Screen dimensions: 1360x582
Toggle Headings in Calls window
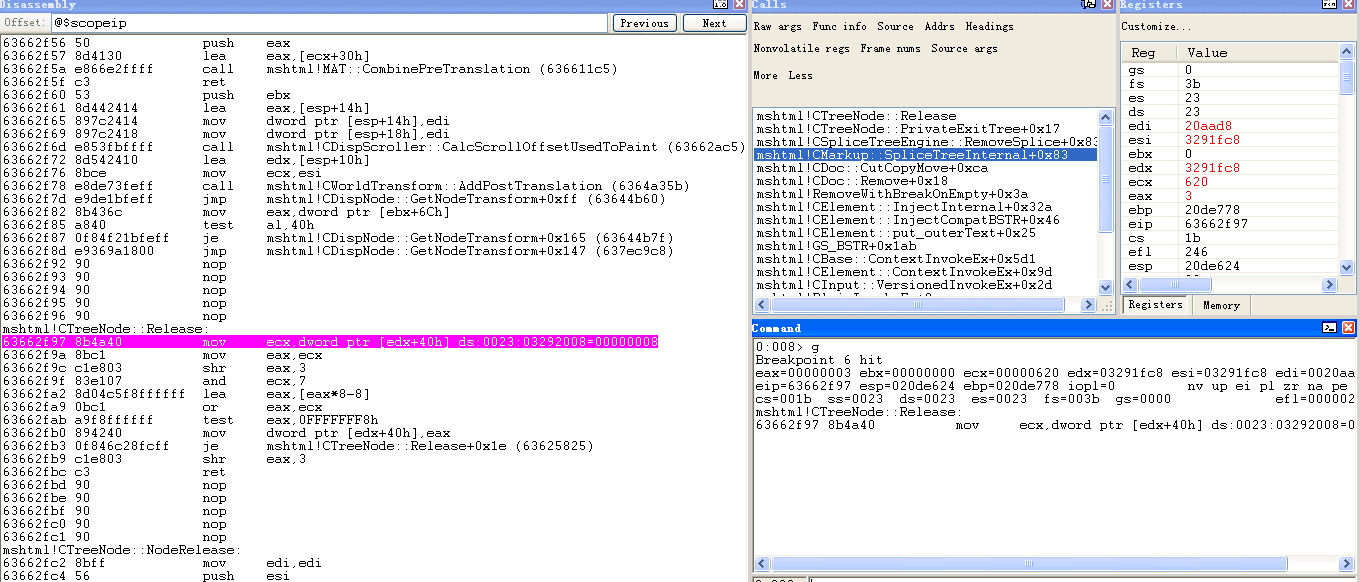989,27
